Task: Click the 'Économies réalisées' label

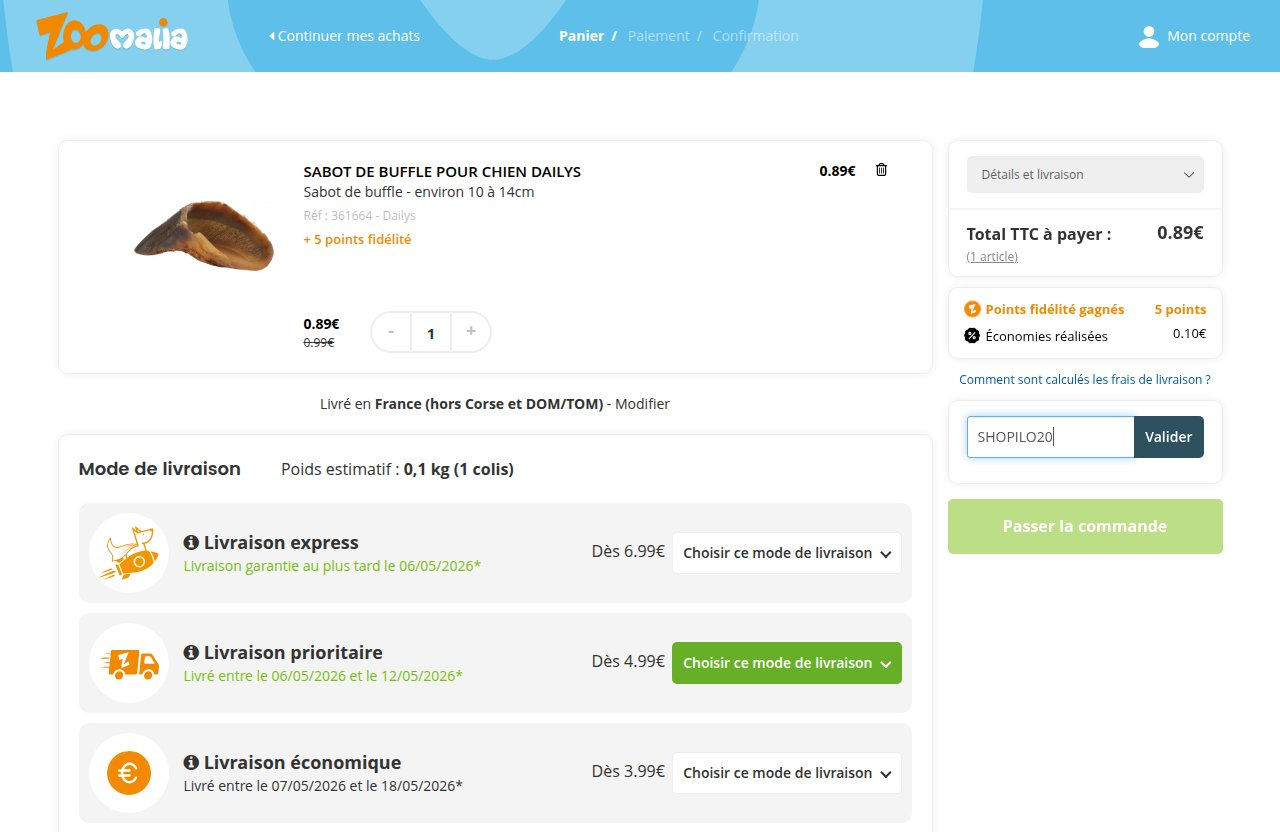Action: 1046,336
